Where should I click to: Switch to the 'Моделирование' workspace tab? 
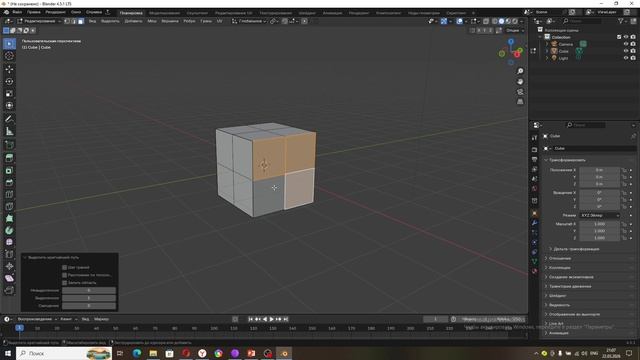[164, 13]
